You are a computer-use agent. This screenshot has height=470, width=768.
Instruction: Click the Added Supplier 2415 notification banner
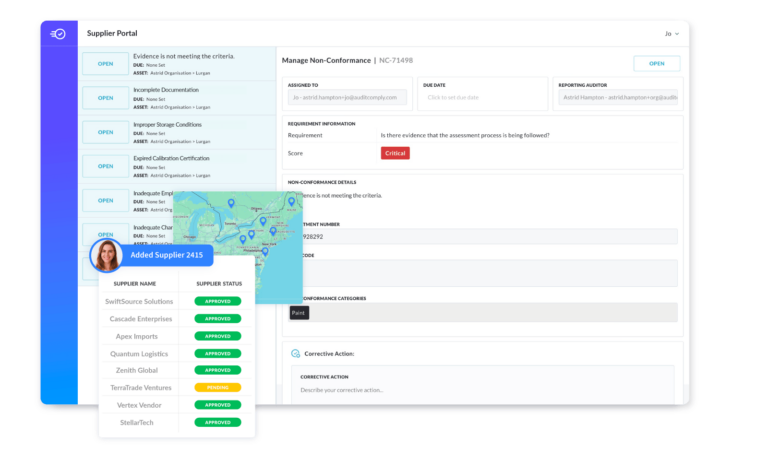pos(166,255)
